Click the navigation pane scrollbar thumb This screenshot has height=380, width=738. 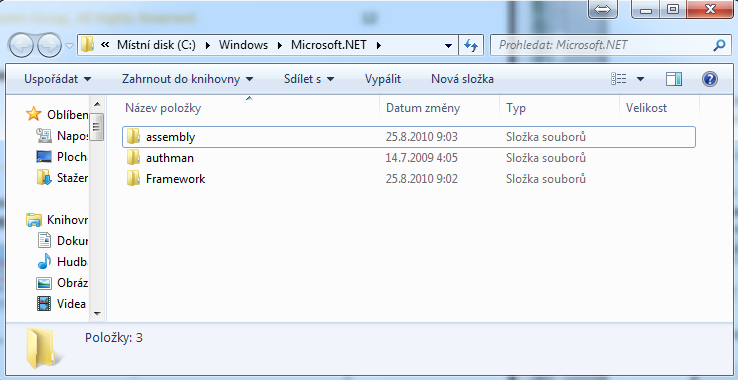(x=97, y=126)
